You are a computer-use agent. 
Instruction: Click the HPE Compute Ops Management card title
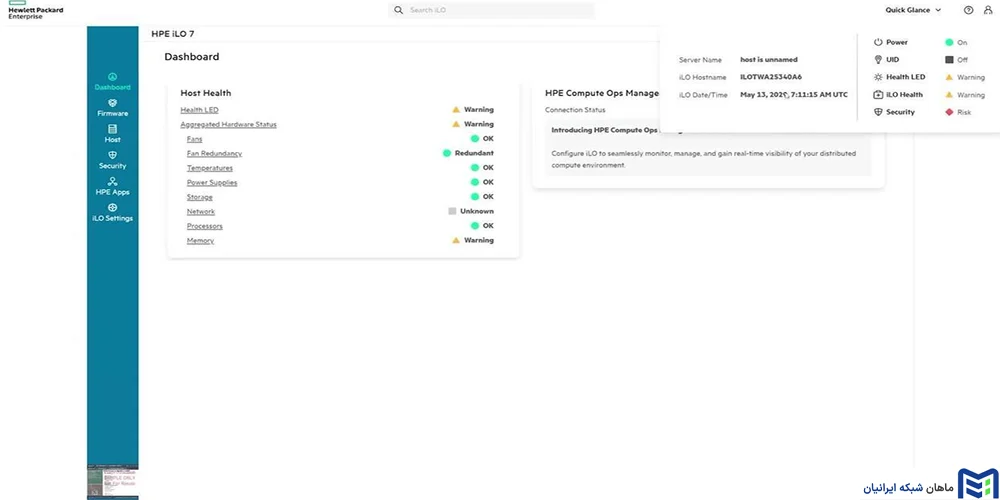[602, 93]
